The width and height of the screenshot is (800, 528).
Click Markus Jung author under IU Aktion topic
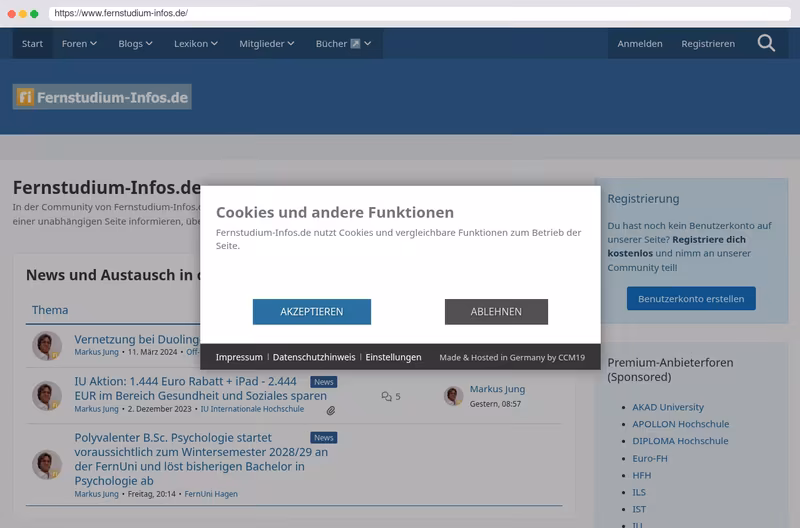(96, 409)
